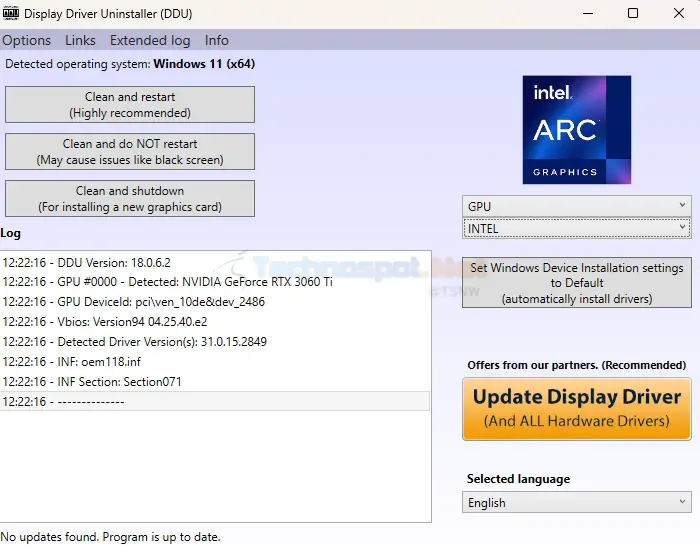Minimize the DDU window
Screen dimensions: 700x550
[x=588, y=13]
